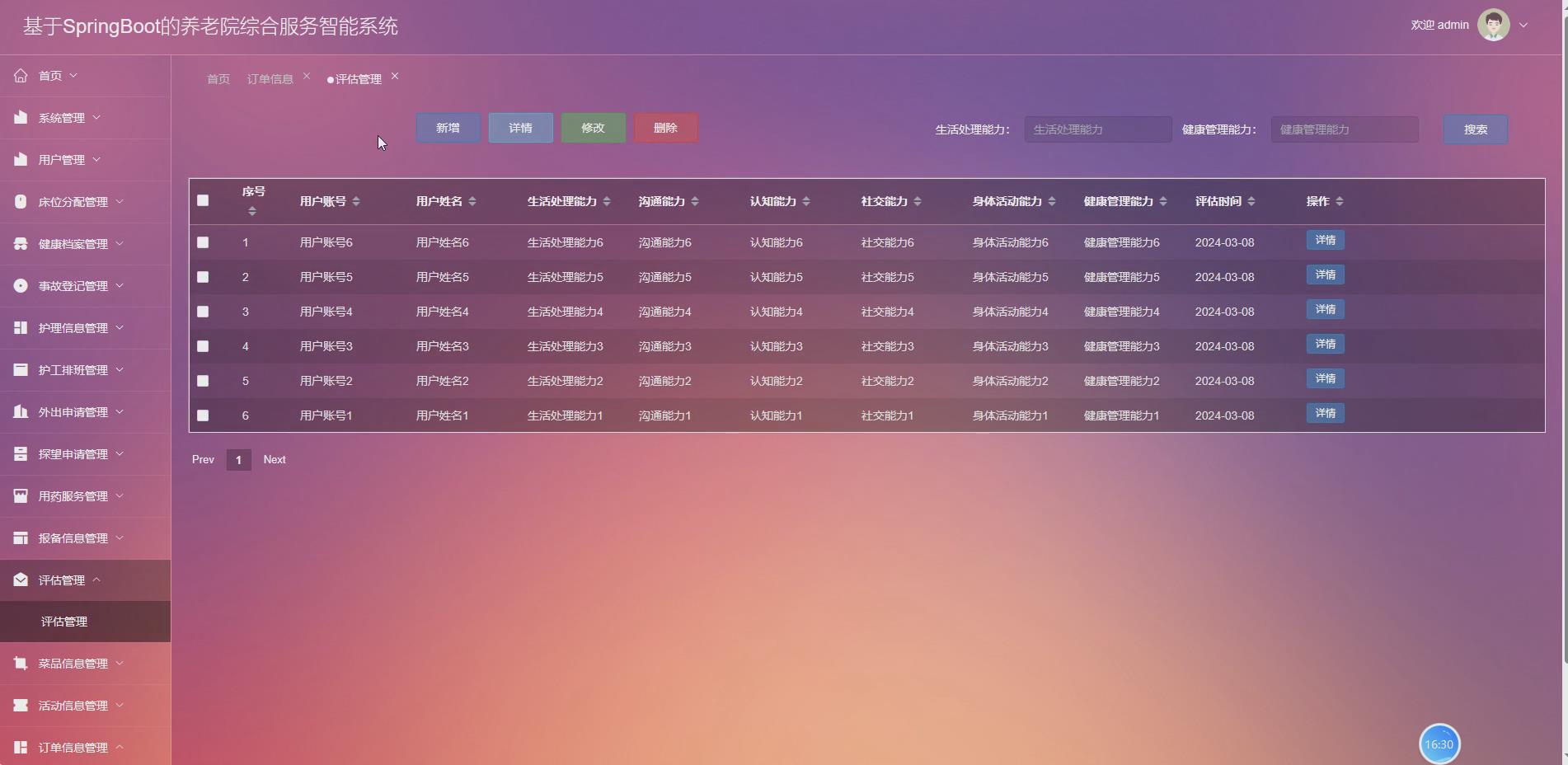Click the 护工排班管理 icon
The image size is (1568, 765).
[21, 369]
